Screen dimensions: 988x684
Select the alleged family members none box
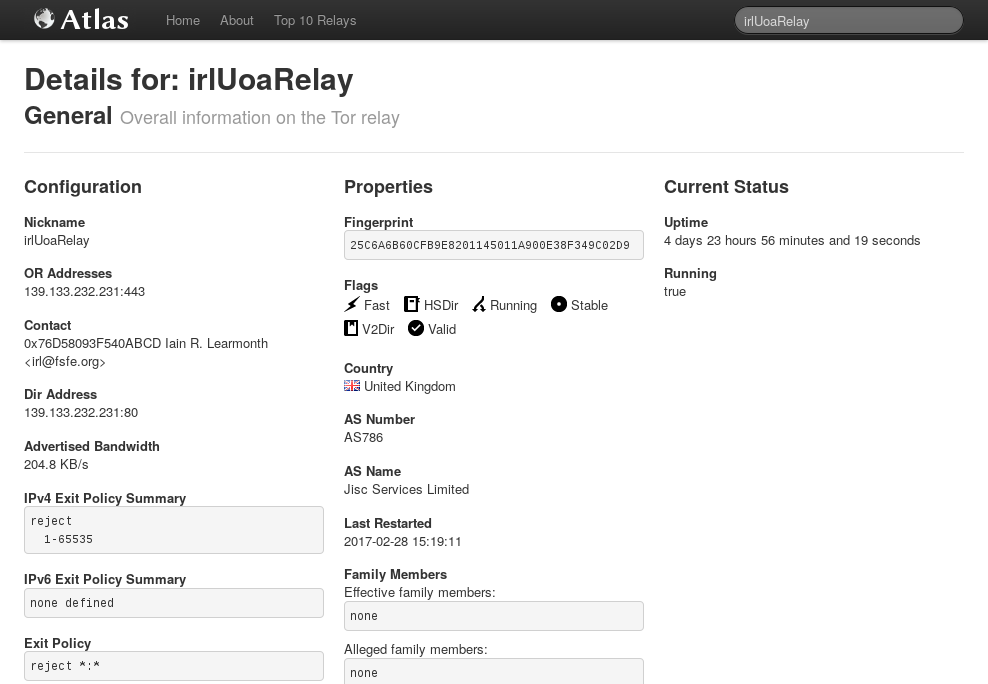[493, 672]
